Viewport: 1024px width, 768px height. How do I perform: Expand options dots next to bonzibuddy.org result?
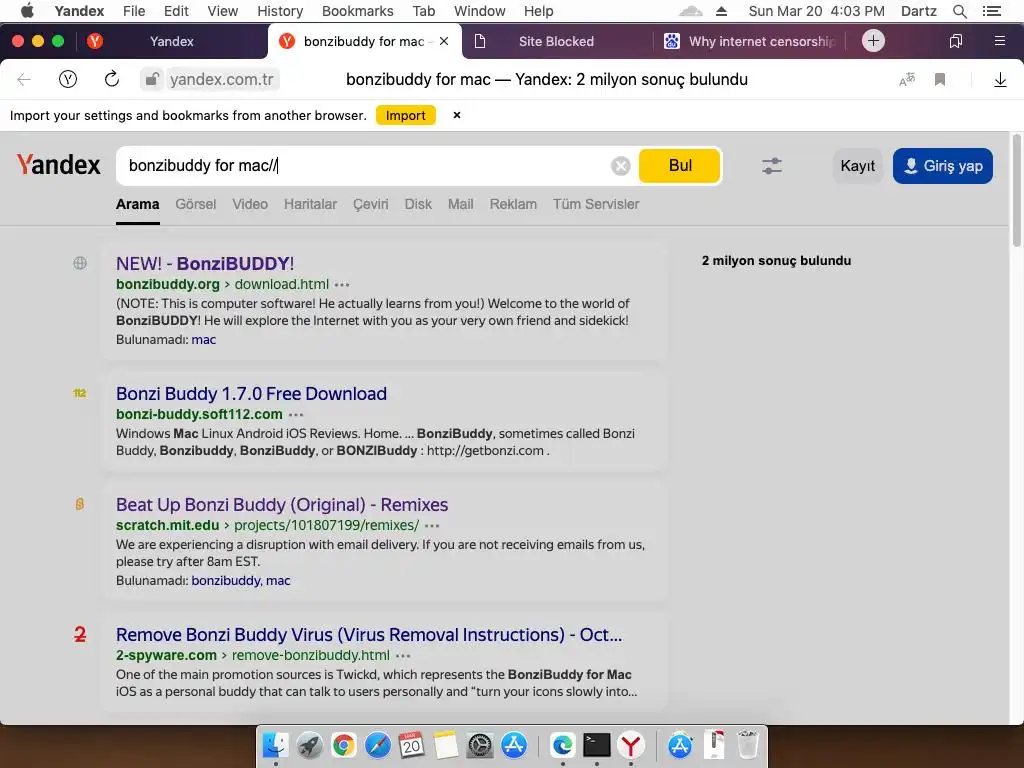[342, 285]
